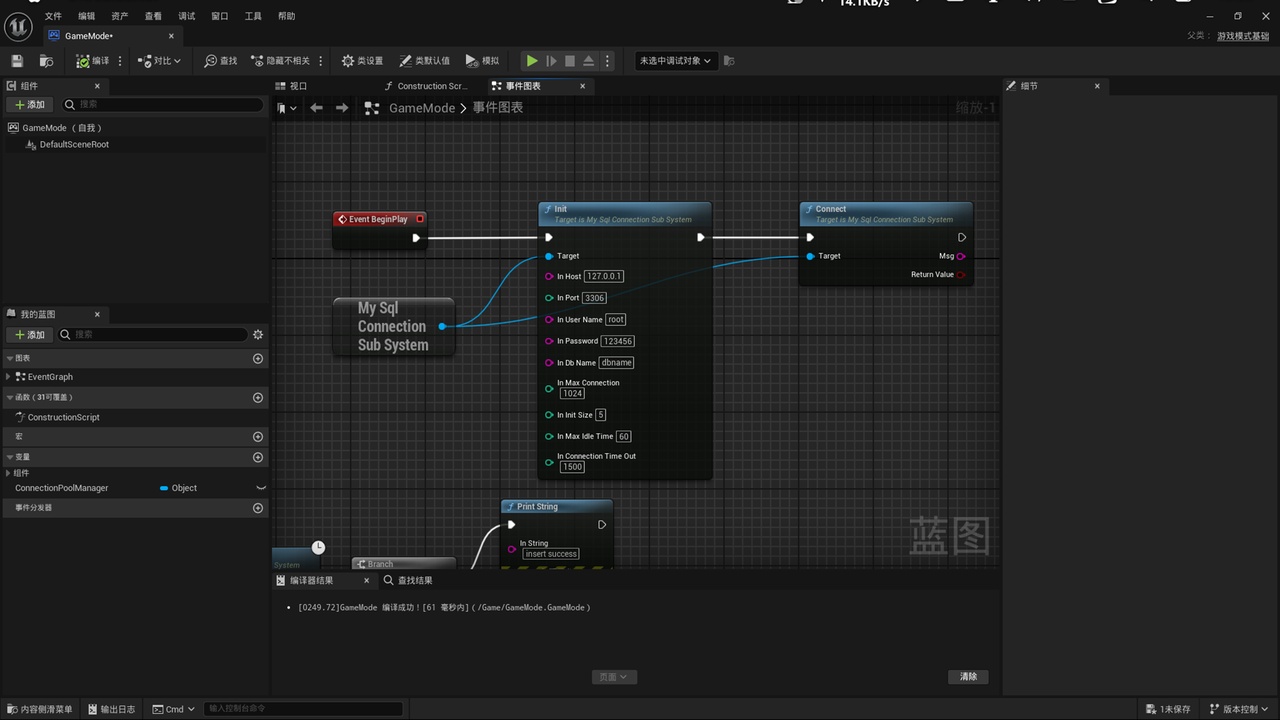1280x720 pixels.
Task: Open the 编辑 menu
Action: pyautogui.click(x=87, y=16)
